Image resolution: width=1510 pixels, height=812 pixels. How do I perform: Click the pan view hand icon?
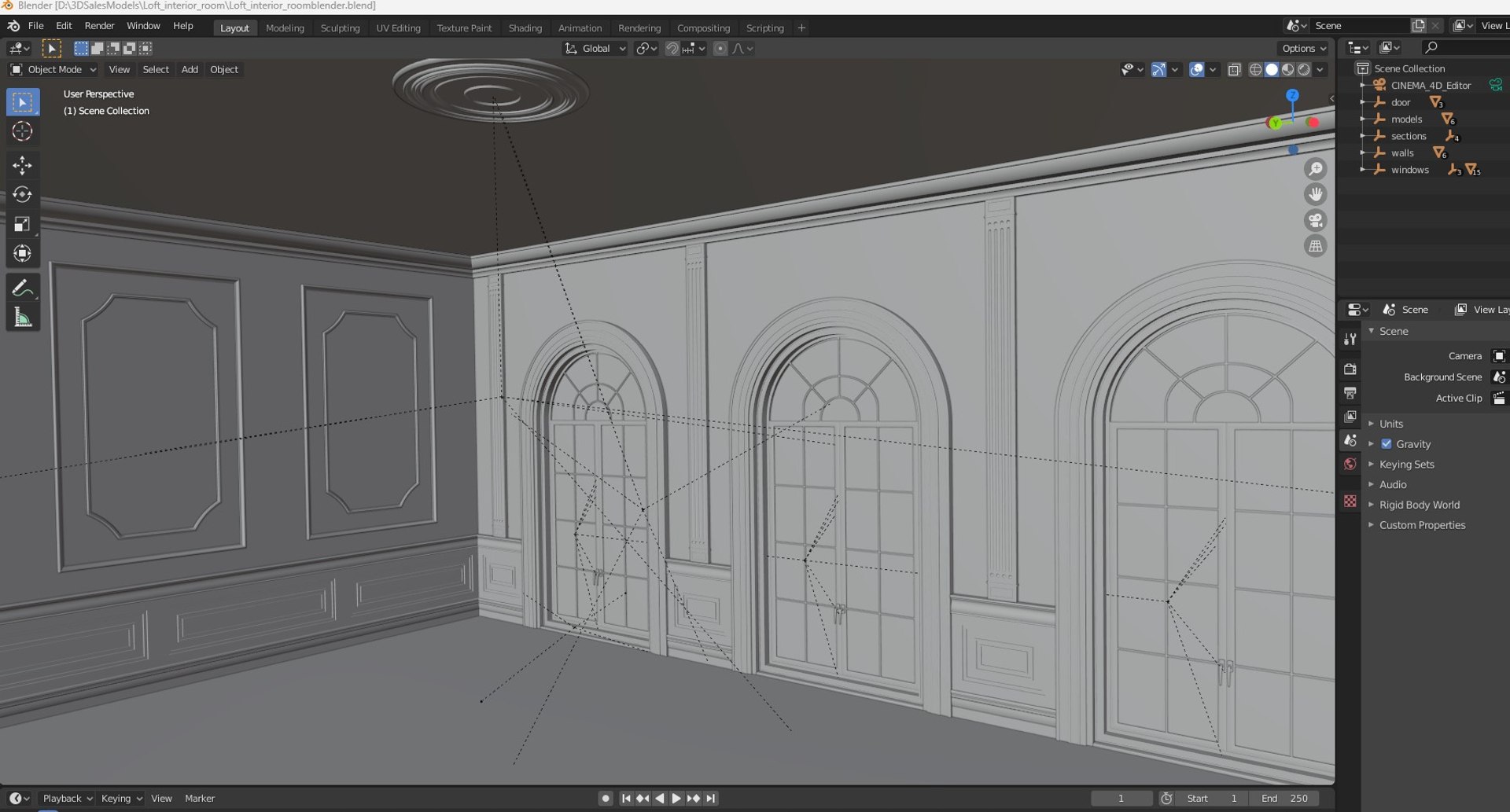(1315, 194)
